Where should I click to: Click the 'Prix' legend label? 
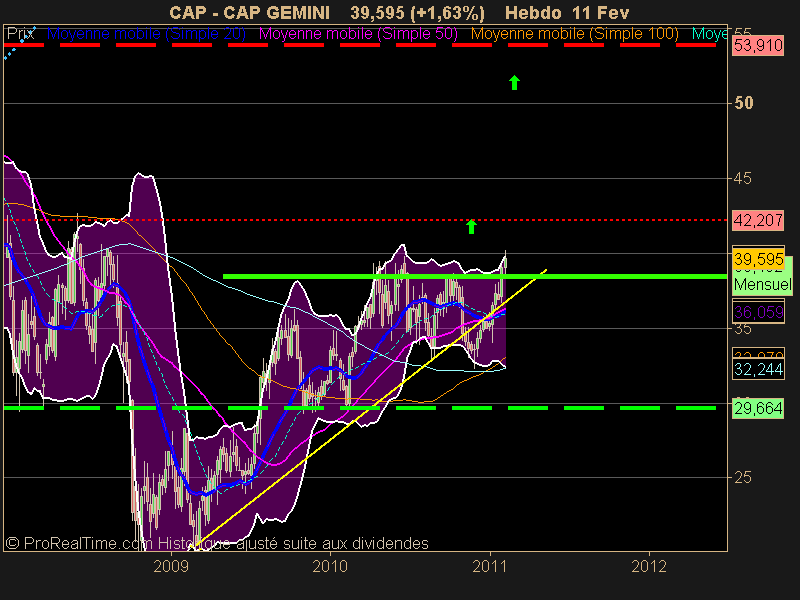pos(20,34)
